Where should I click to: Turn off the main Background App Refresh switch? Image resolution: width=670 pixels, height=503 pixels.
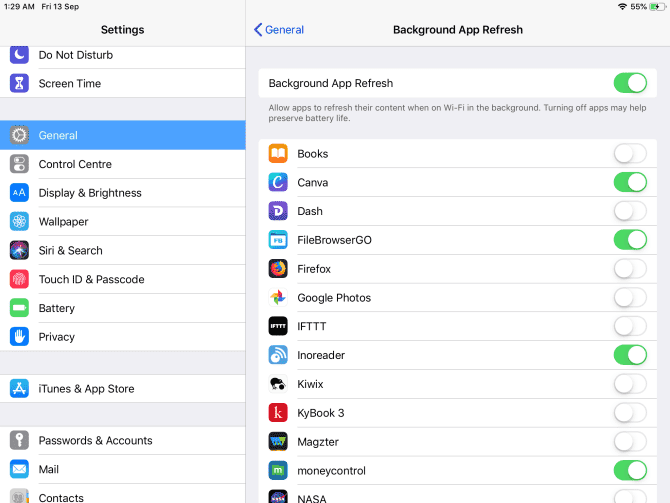click(x=630, y=83)
